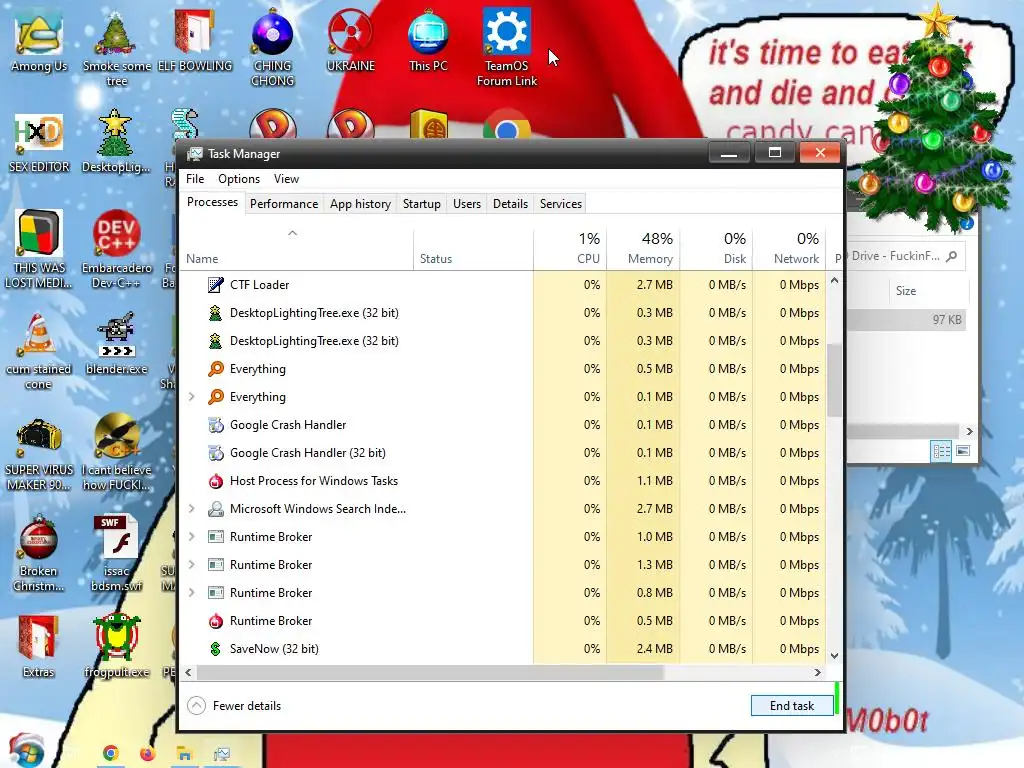Sort by Memory column header
The width and height of the screenshot is (1024, 768).
[643, 249]
